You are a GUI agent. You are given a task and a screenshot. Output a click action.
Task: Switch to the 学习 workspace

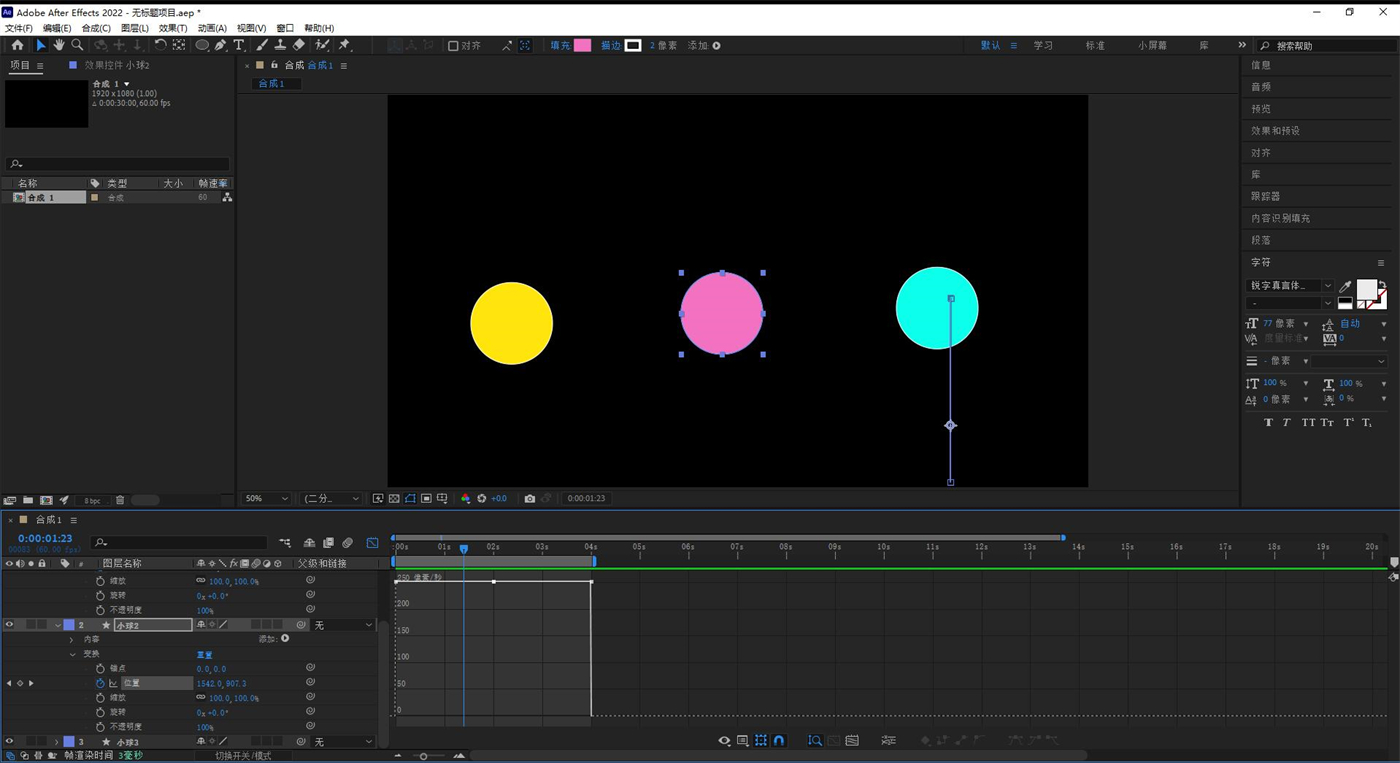click(x=1043, y=45)
